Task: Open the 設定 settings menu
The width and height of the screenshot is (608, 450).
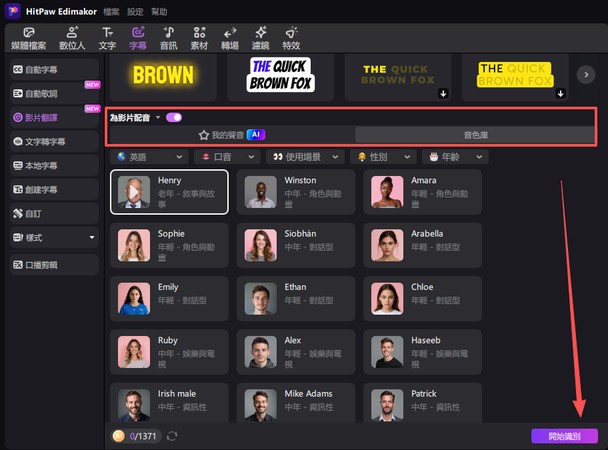Action: (135, 12)
